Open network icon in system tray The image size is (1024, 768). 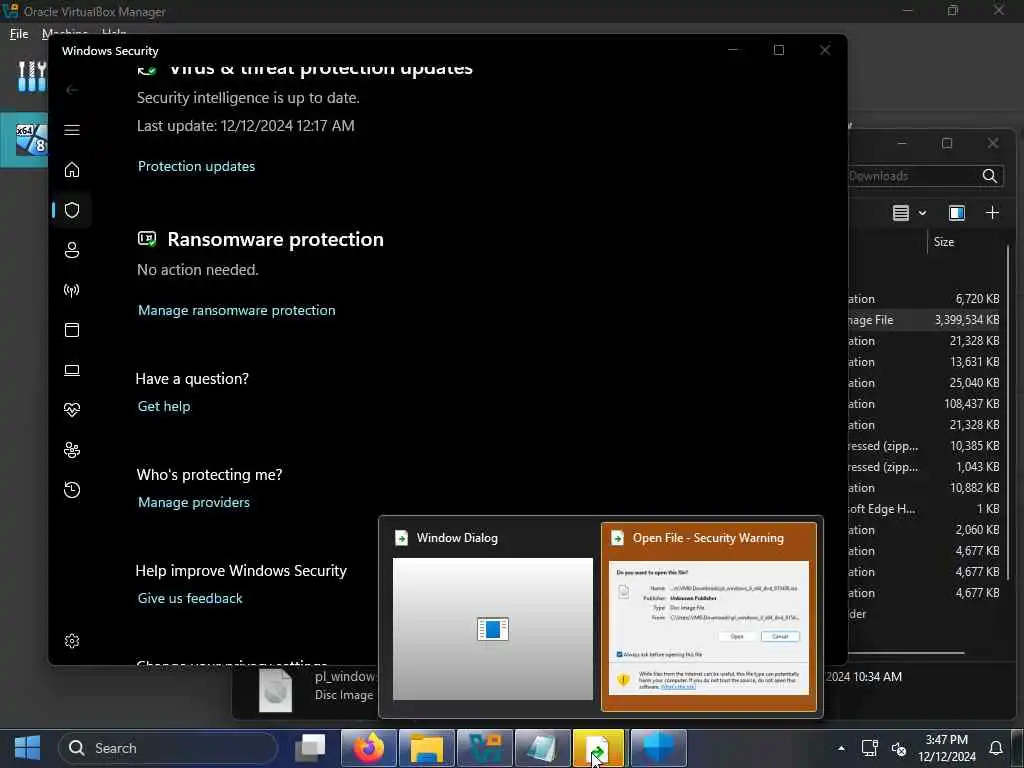pos(869,748)
